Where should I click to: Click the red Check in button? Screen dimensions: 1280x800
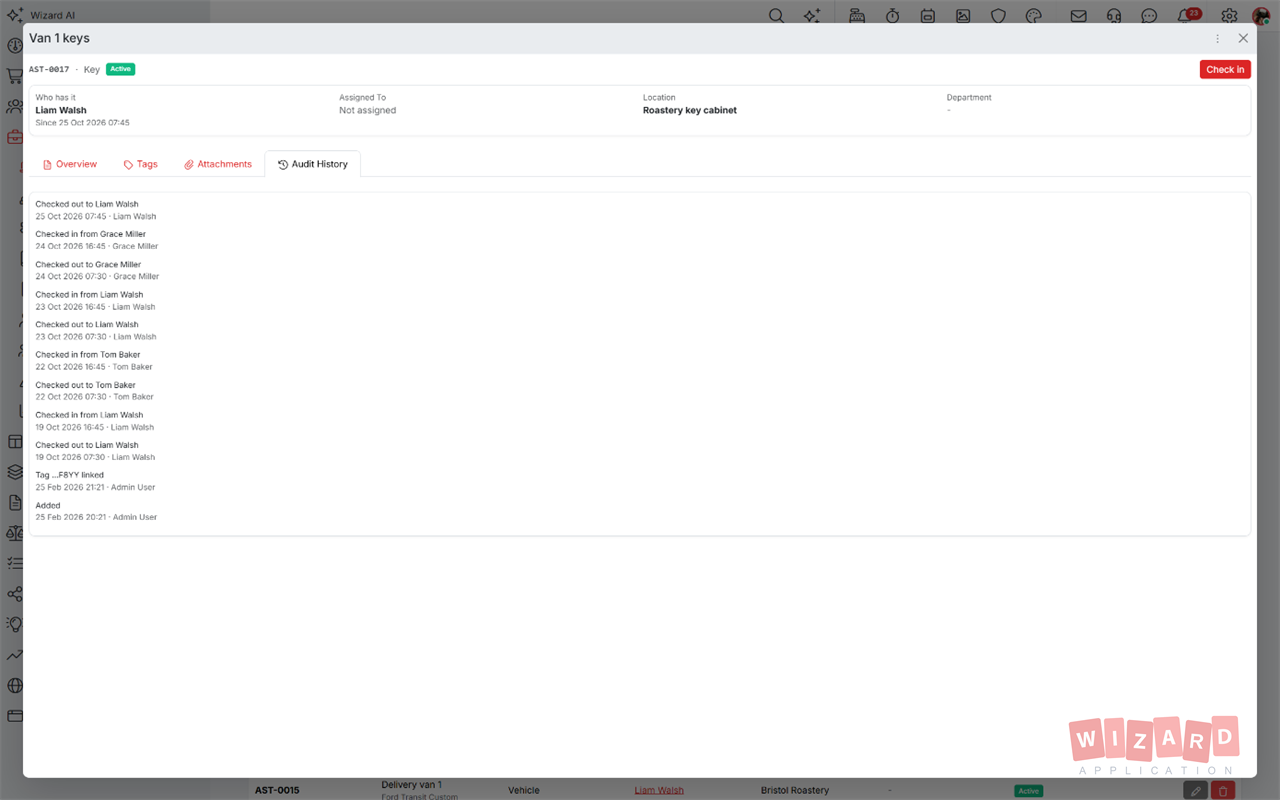coord(1225,69)
